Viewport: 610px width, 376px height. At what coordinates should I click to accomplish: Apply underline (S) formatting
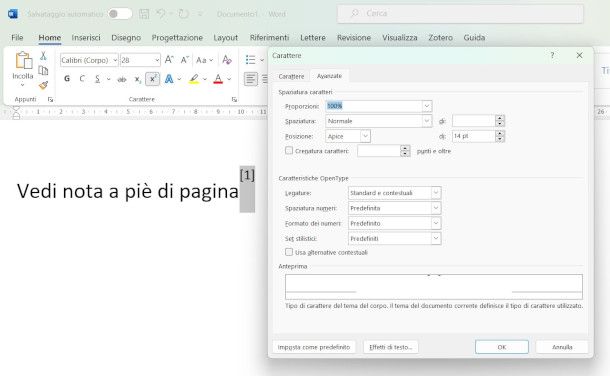point(97,79)
